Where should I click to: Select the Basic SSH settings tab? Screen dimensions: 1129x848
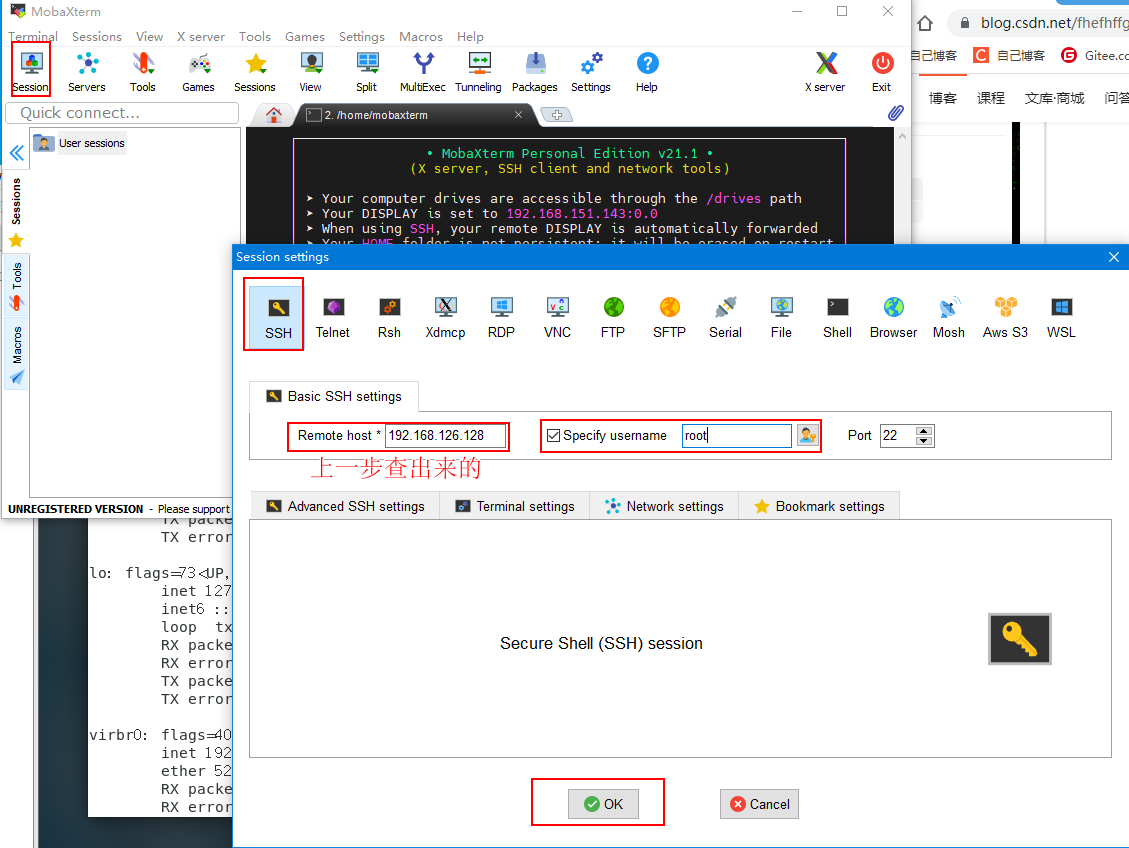334,397
